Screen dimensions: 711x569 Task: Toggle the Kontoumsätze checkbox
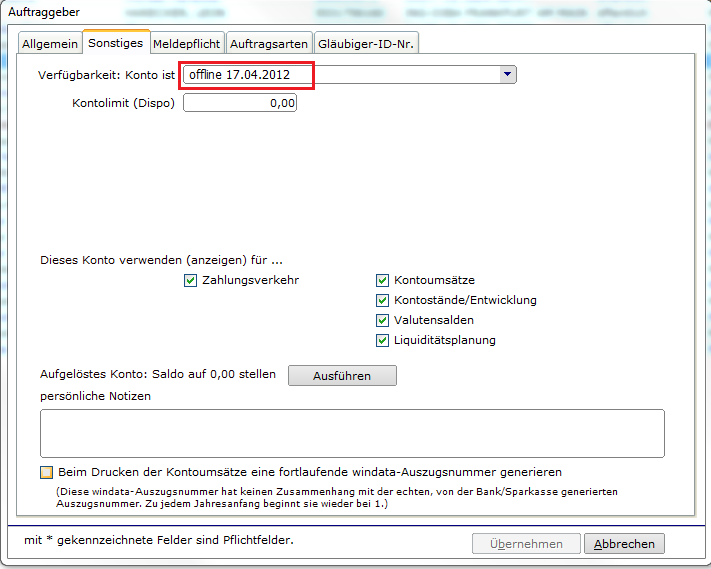tap(382, 280)
